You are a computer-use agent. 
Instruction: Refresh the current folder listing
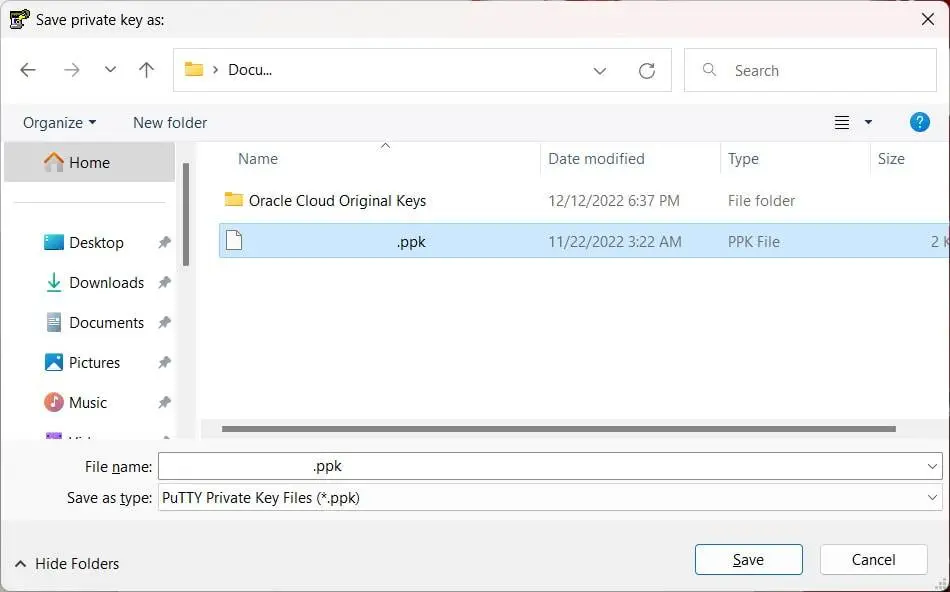coord(646,71)
